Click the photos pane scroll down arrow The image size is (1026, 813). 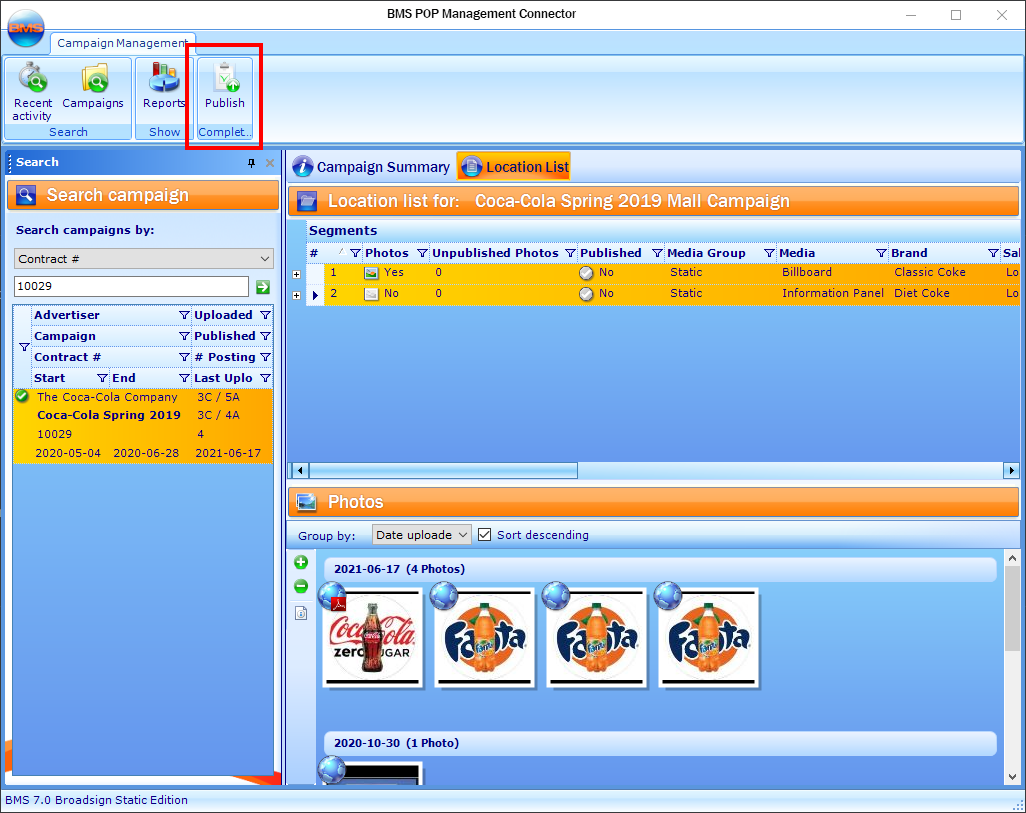tap(1012, 777)
